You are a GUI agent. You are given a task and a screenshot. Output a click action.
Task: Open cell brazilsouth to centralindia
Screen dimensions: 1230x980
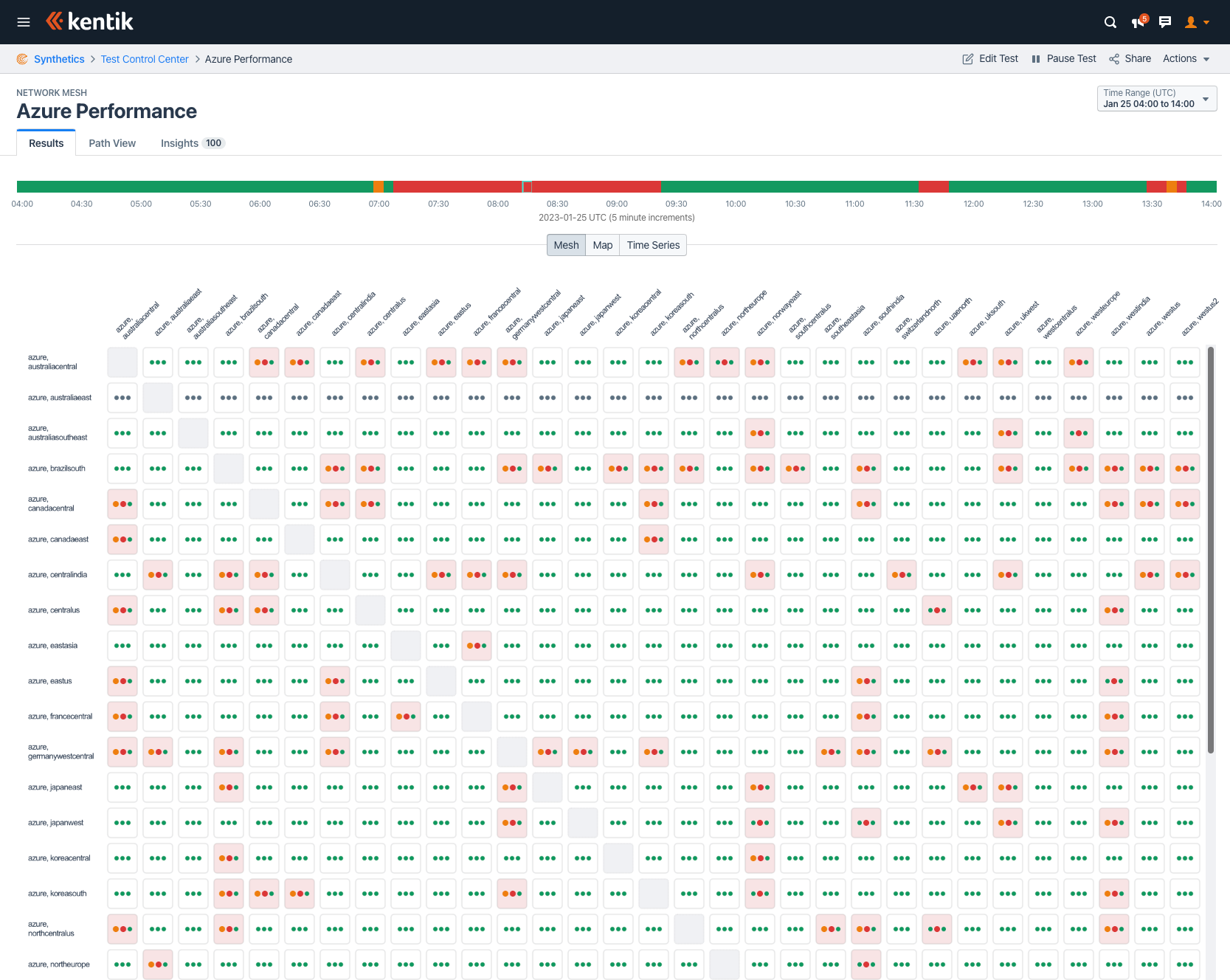click(x=335, y=469)
